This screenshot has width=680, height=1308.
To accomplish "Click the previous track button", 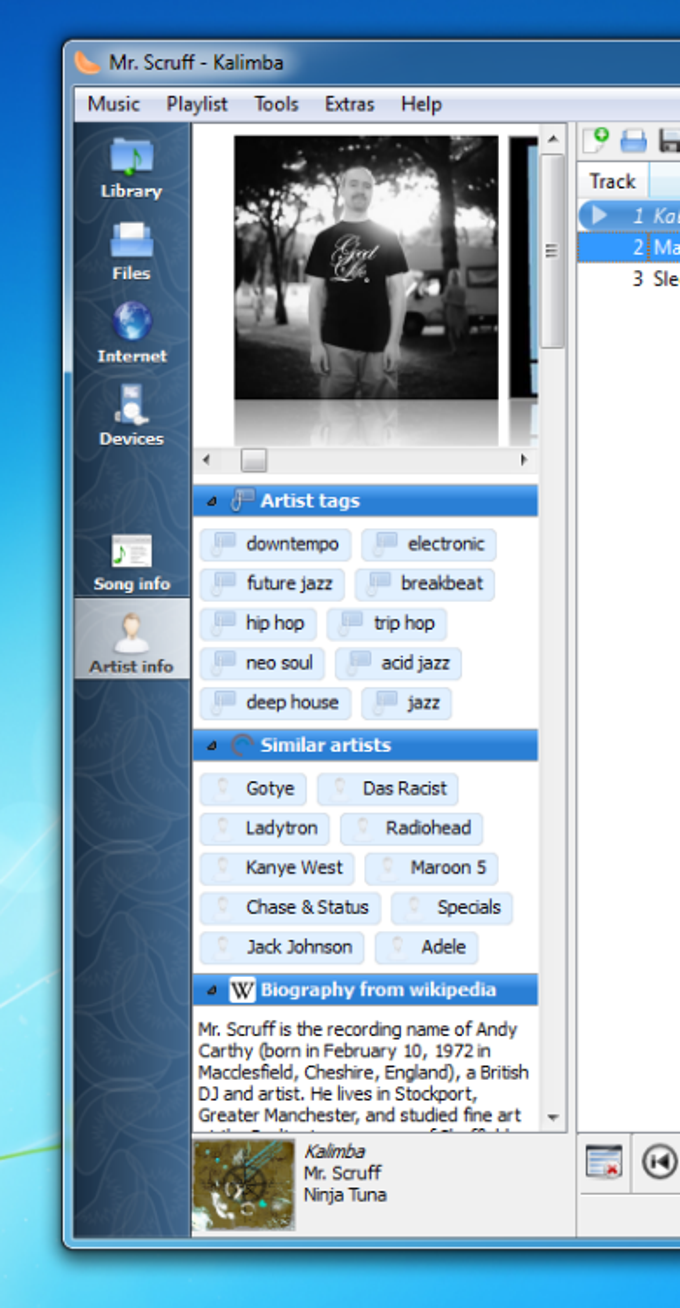I will 659,1161.
